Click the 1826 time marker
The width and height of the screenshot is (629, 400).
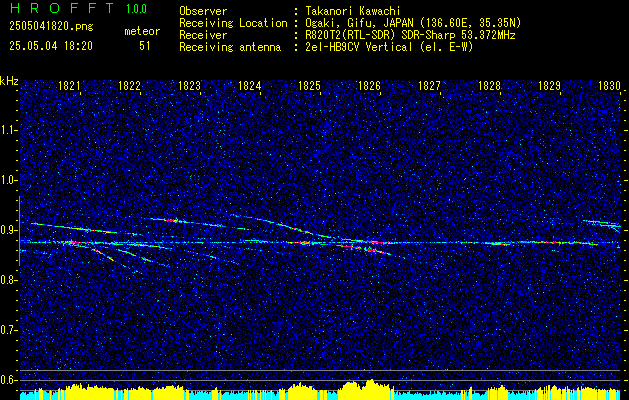coord(369,85)
